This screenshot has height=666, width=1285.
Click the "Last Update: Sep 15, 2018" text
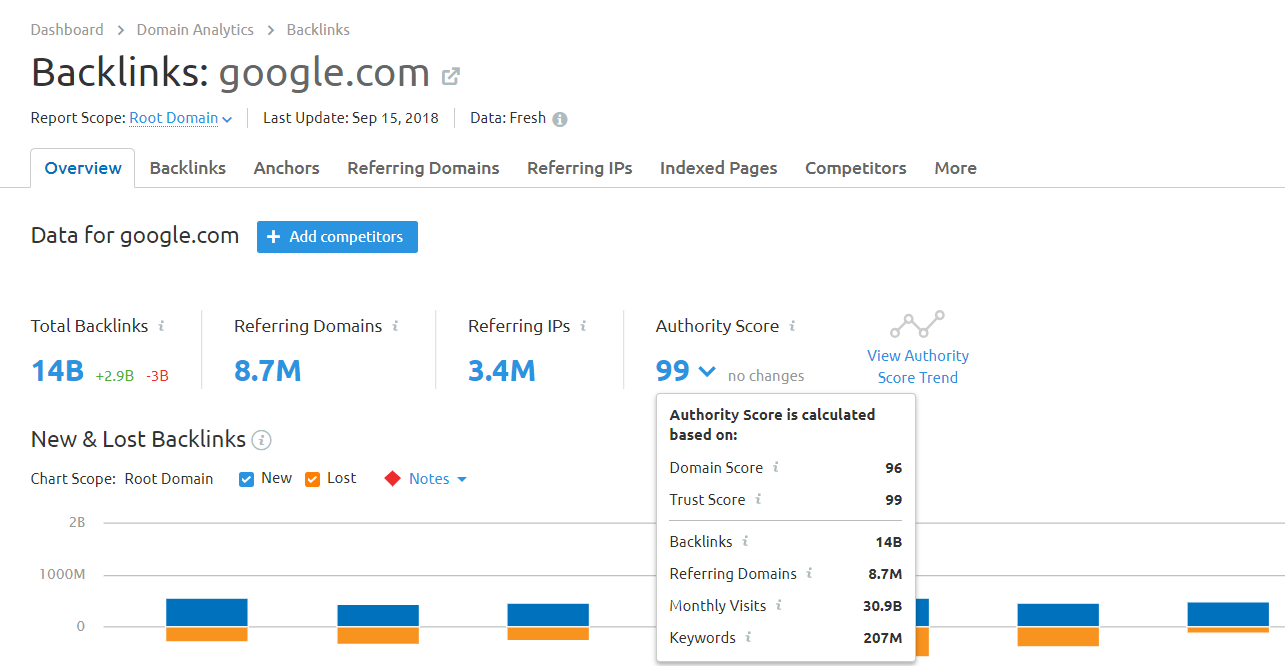click(x=351, y=118)
